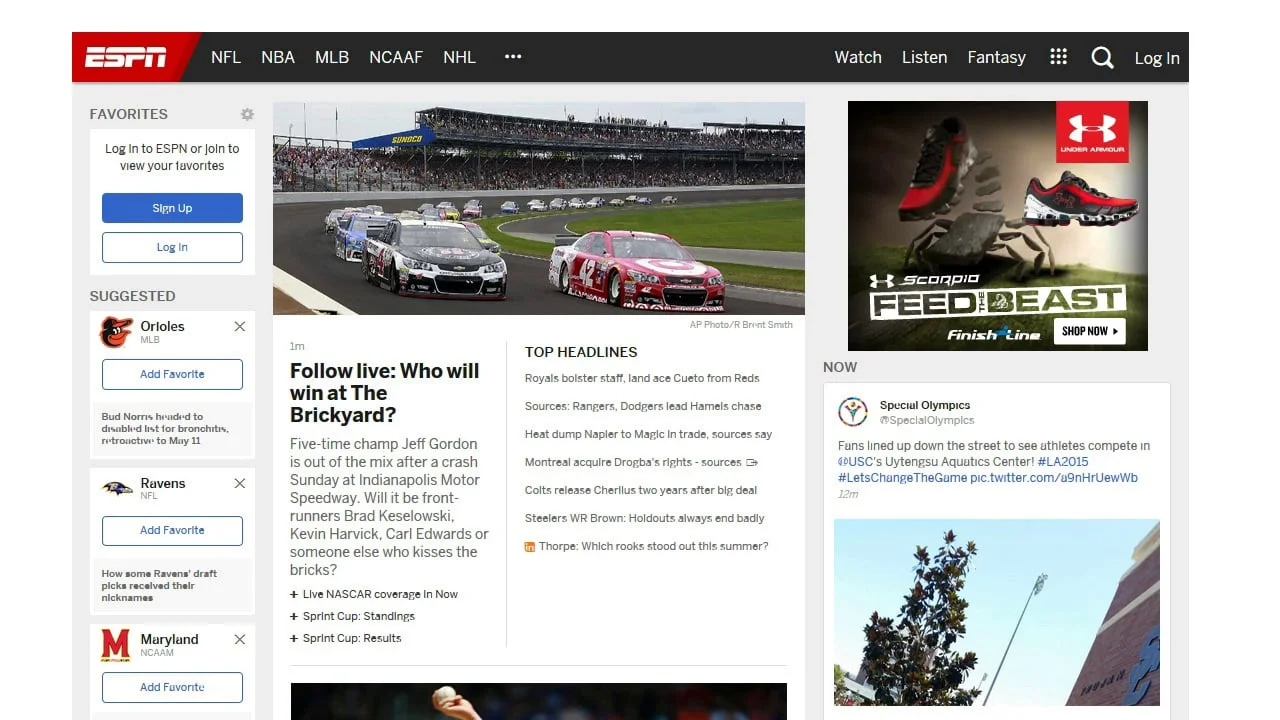Add Maryland as a favorite
This screenshot has width=1280, height=720.
[x=172, y=687]
